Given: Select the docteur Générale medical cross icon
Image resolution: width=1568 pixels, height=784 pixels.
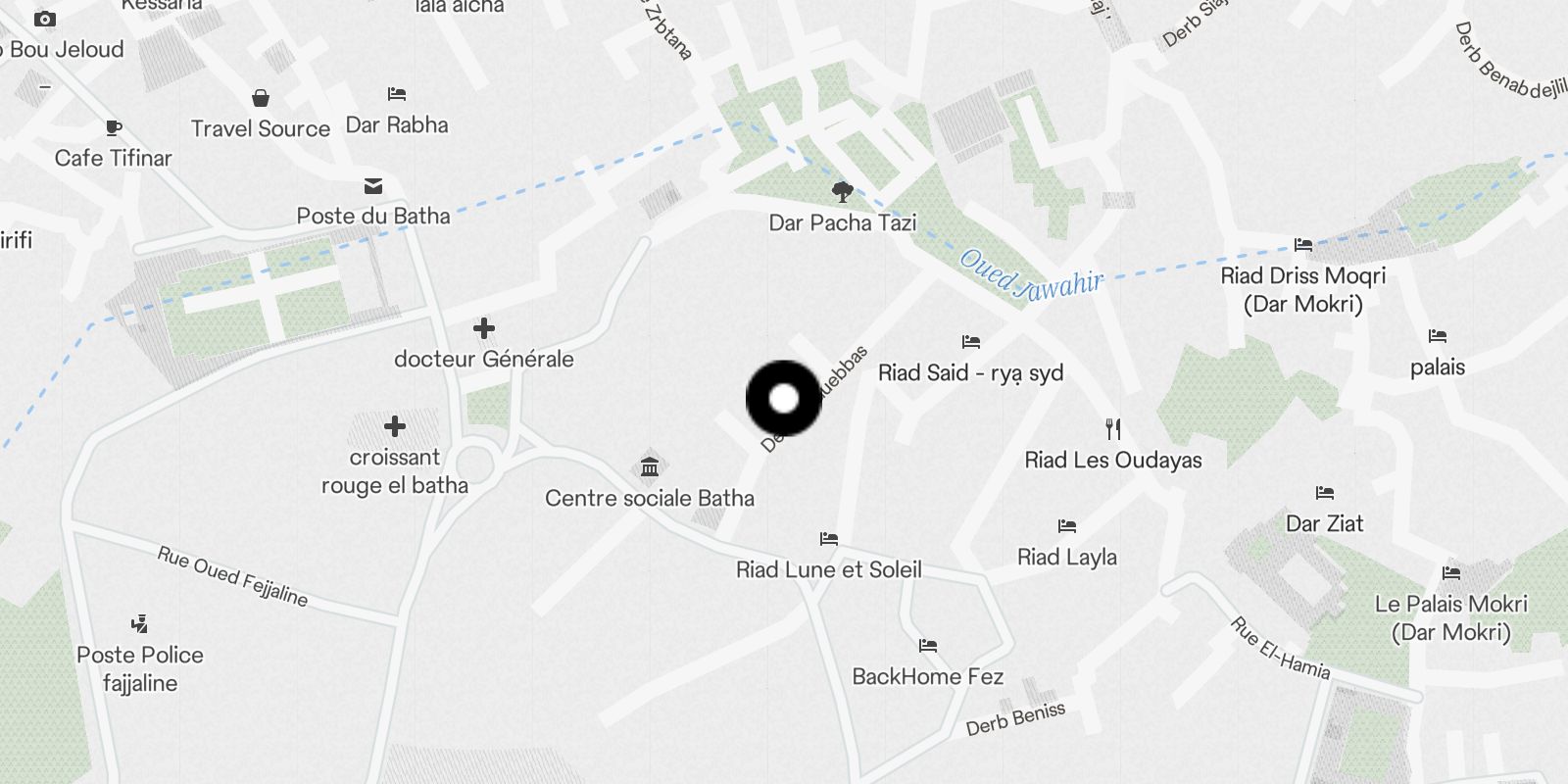Looking at the screenshot, I should pos(484,328).
